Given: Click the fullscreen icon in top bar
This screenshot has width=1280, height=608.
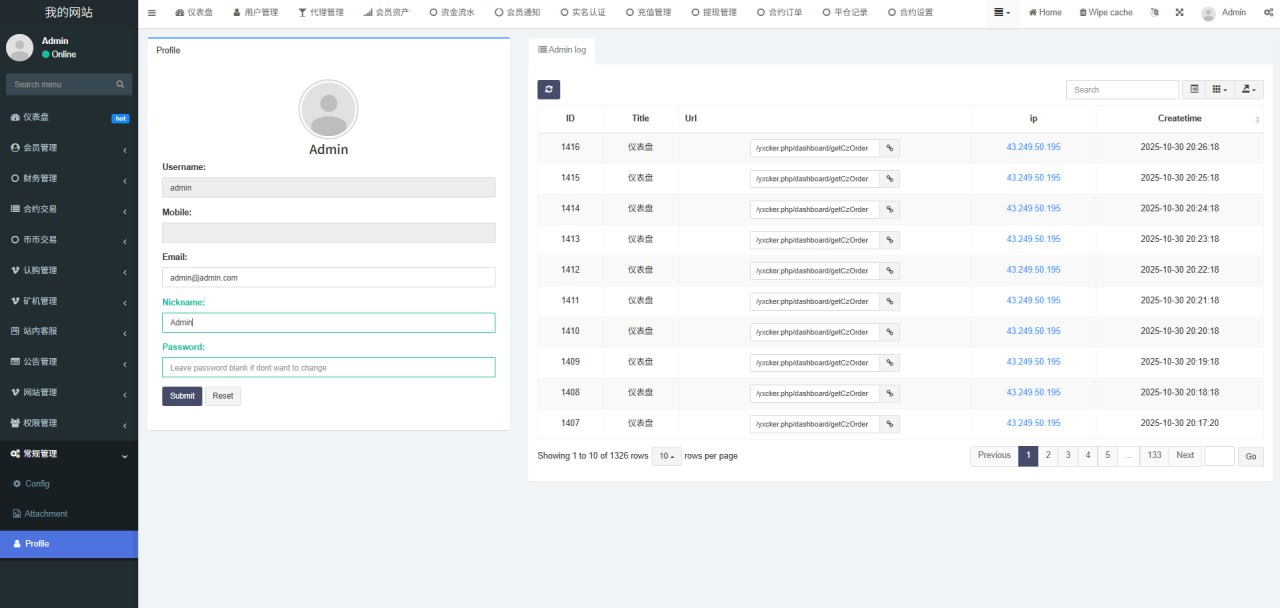Looking at the screenshot, I should pyautogui.click(x=1179, y=13).
